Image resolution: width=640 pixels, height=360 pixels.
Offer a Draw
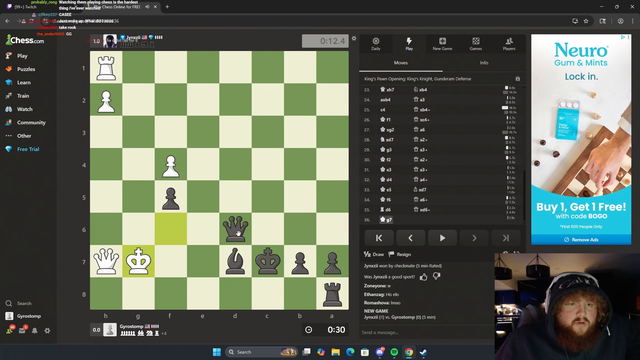point(374,254)
